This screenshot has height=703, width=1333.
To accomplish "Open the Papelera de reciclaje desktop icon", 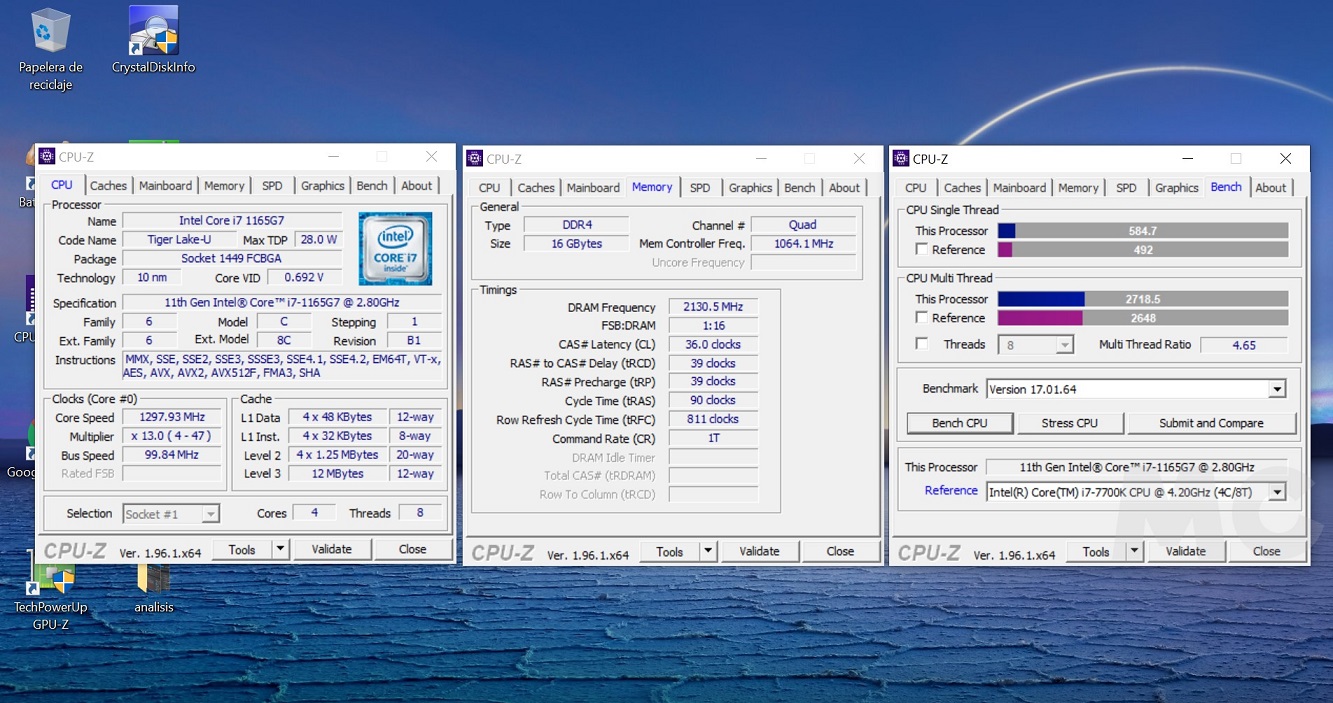I will coord(50,35).
